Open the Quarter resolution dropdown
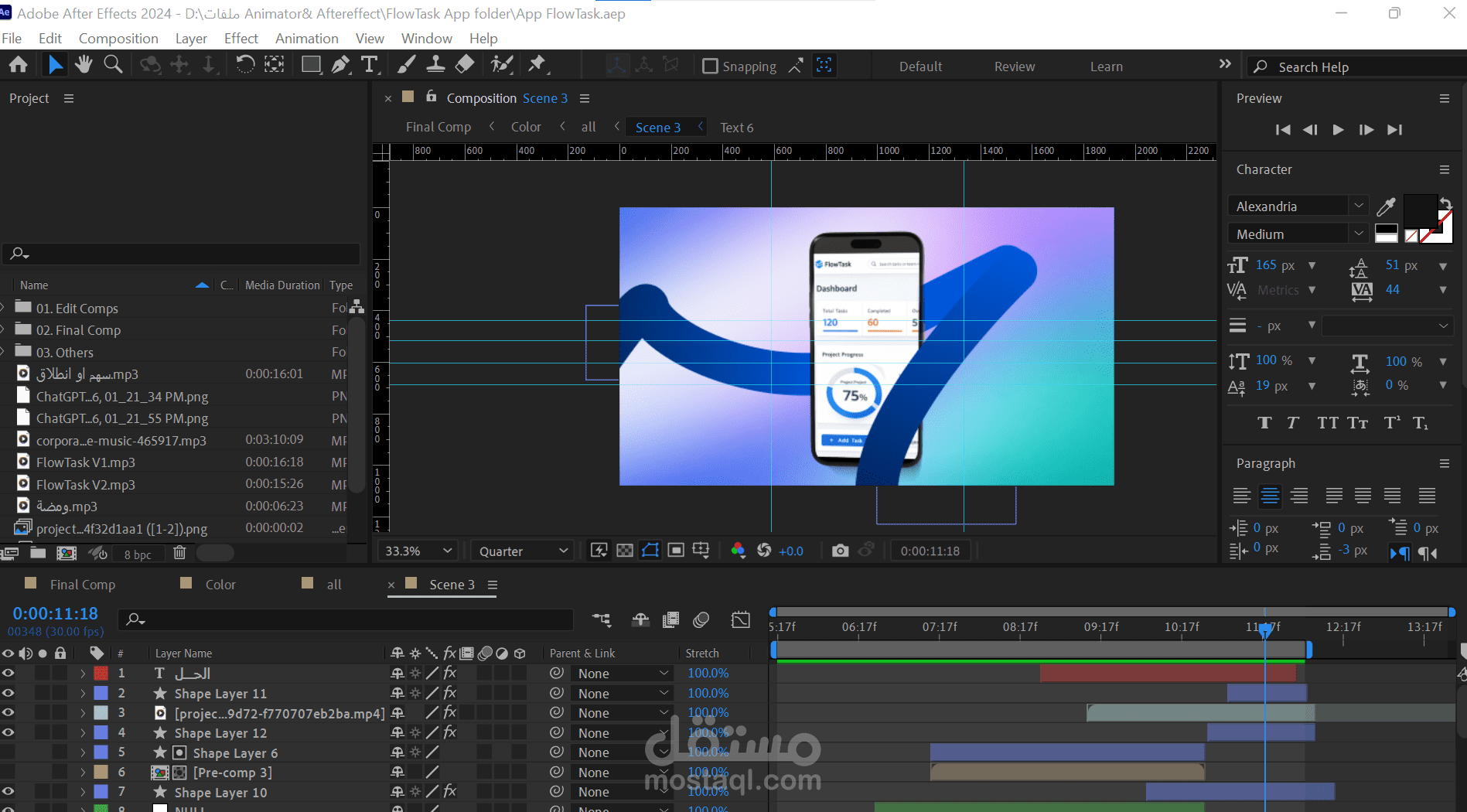Screen dimensions: 1467x812 click(x=523, y=551)
